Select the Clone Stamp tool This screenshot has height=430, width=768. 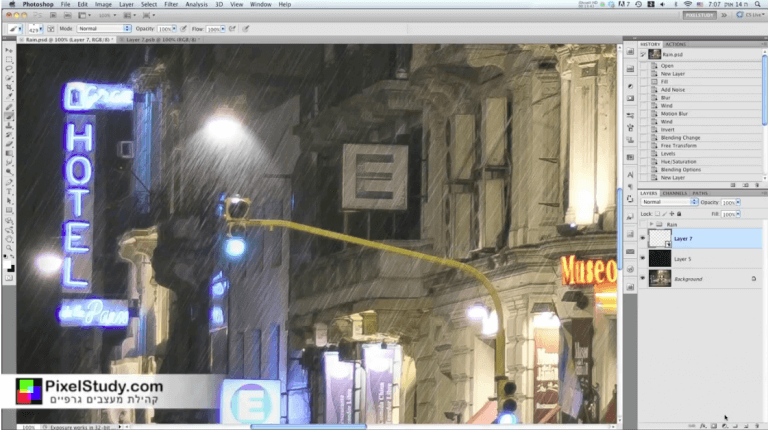(x=9, y=126)
